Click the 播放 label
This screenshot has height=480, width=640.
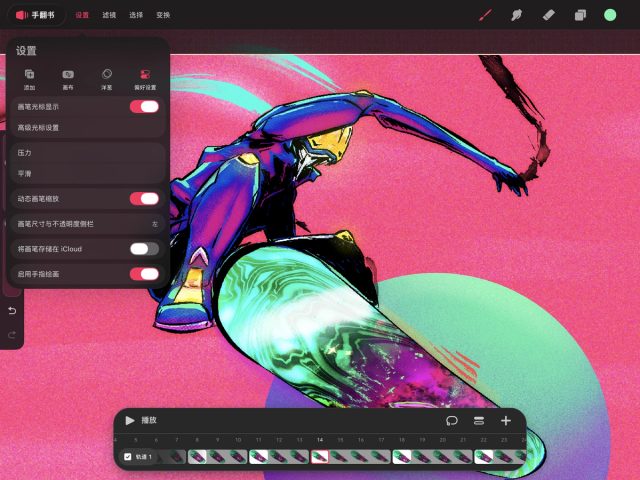tap(149, 420)
